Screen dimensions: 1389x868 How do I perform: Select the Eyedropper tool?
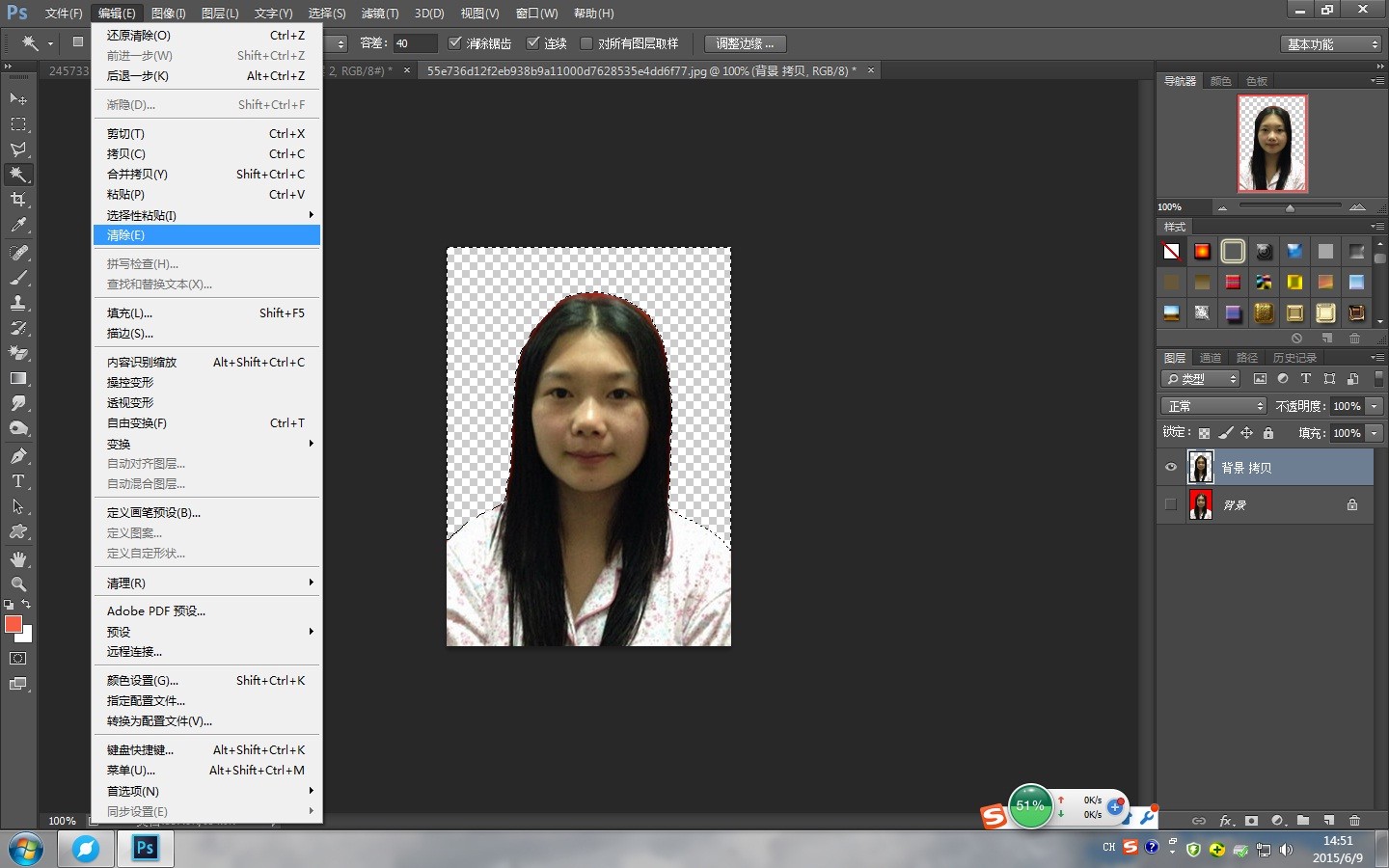coord(18,226)
